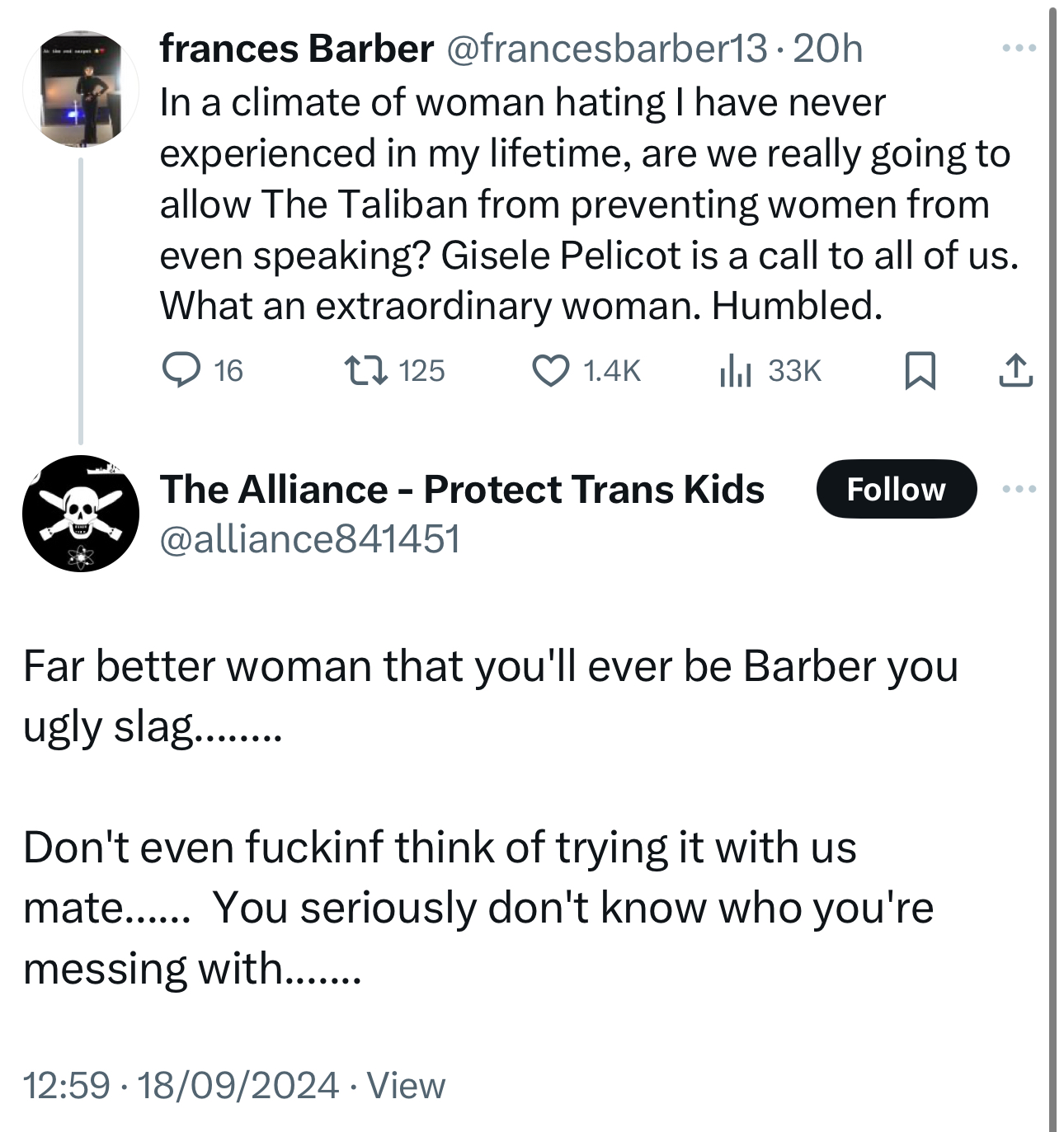The height and width of the screenshot is (1132, 1064).
Task: Bookmark Frances Barber's tweet
Action: [x=920, y=370]
